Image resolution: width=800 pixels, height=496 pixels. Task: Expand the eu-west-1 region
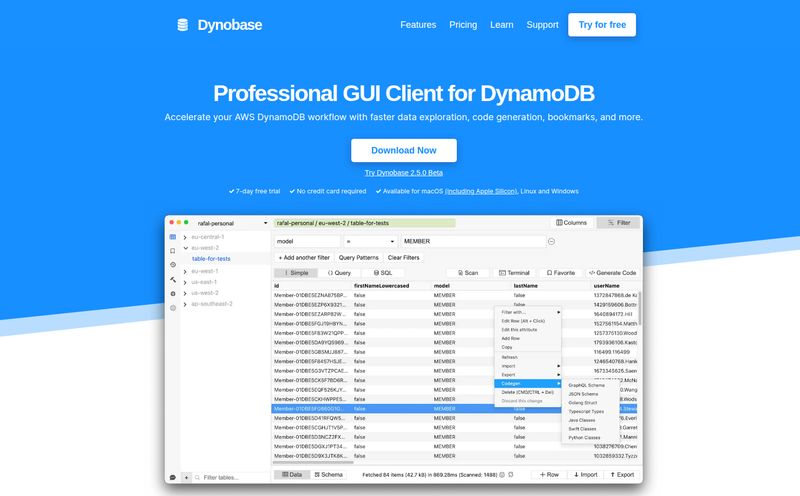pos(185,271)
